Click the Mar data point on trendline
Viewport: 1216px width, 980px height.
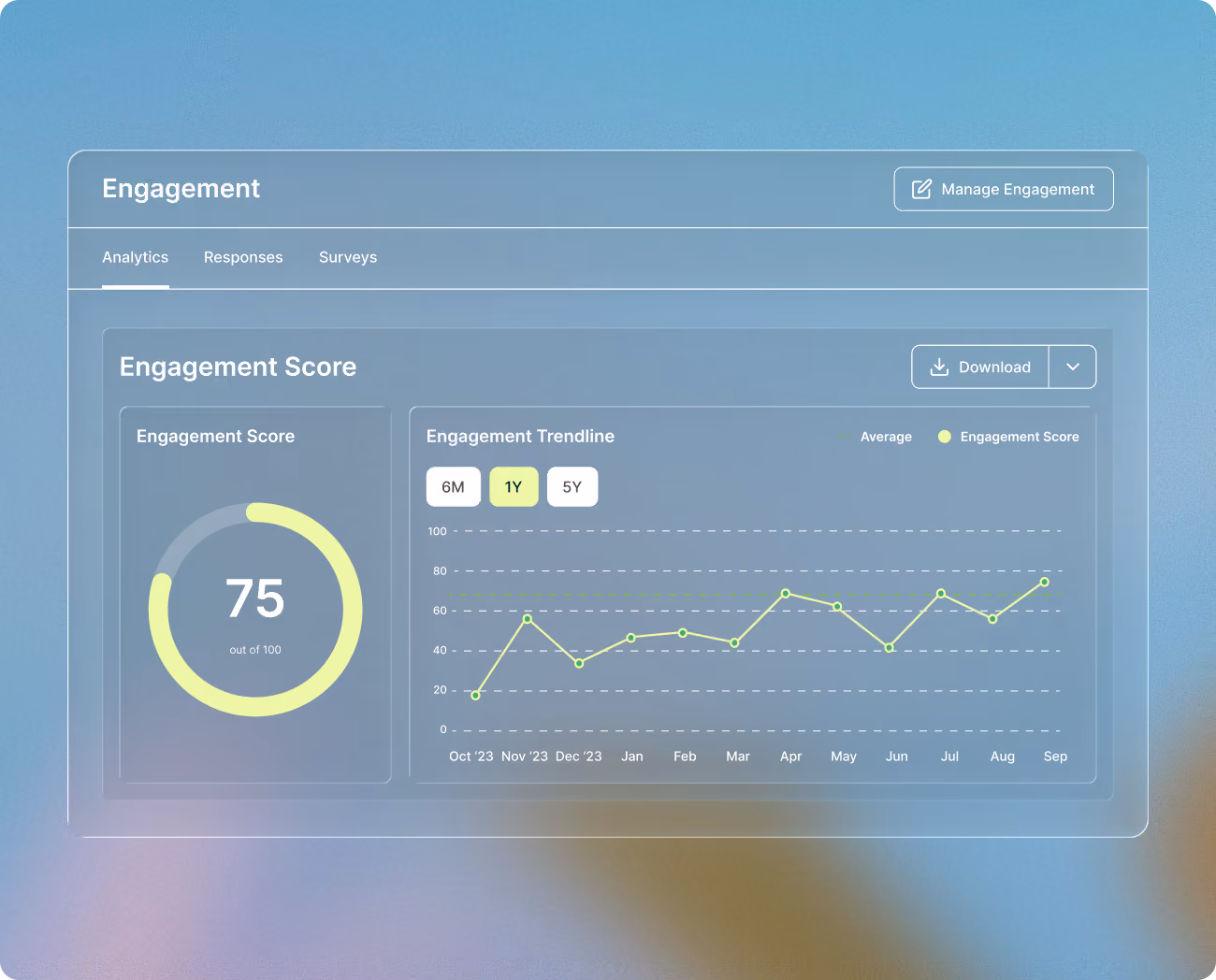tap(734, 643)
